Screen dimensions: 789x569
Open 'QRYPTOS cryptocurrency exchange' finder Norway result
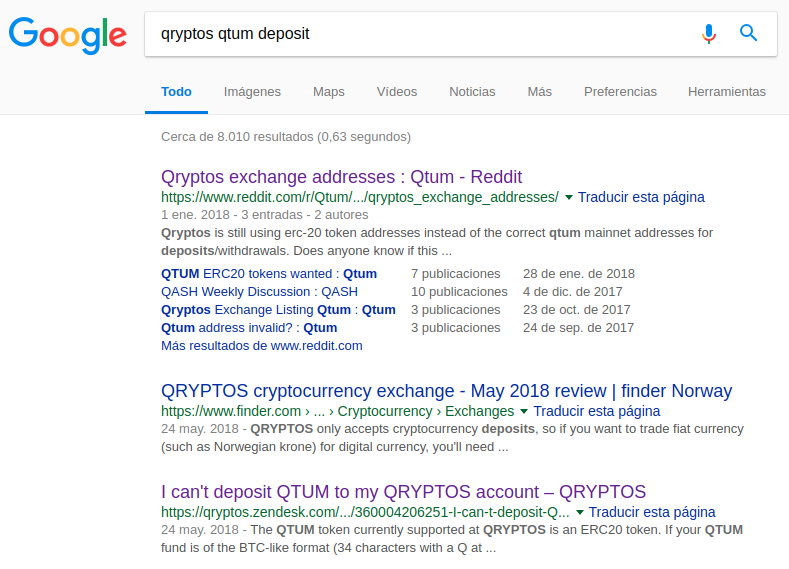[x=446, y=391]
